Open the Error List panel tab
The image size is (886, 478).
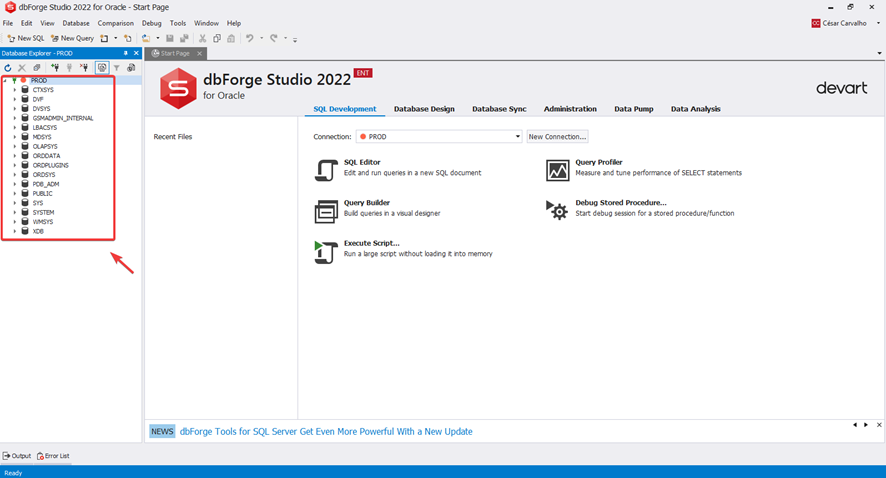tap(53, 456)
